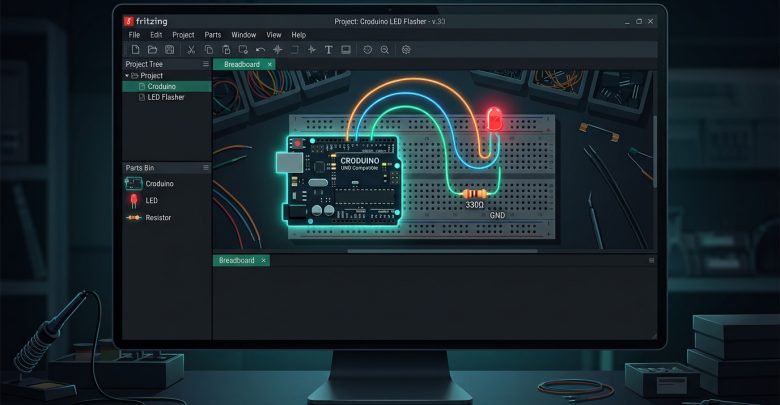Click Resistor label in Parts Bin

[158, 217]
